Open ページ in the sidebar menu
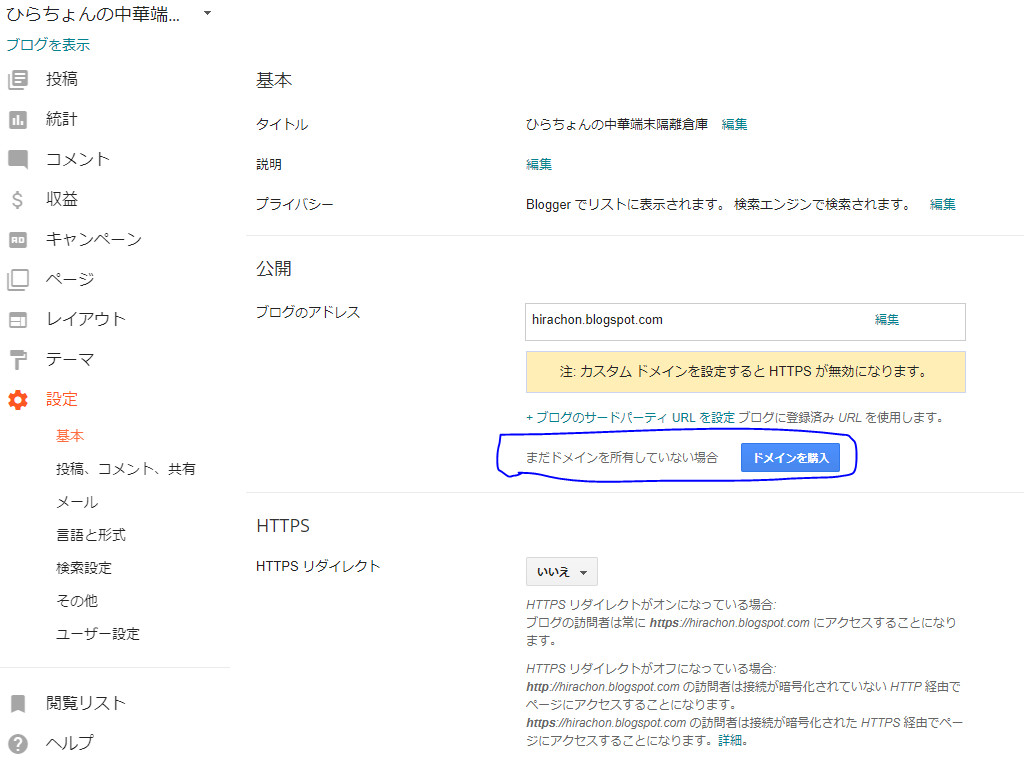1024x771 pixels. [x=70, y=279]
